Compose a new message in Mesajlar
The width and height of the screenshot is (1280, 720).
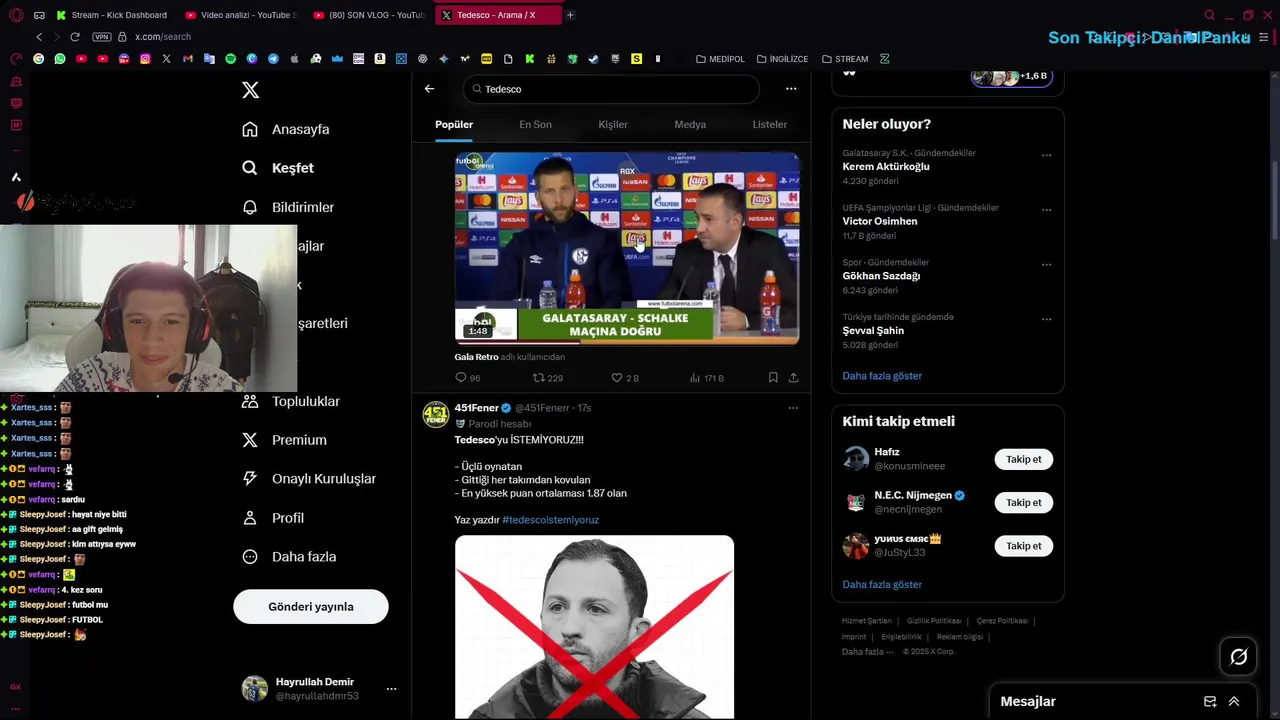tap(1210, 702)
